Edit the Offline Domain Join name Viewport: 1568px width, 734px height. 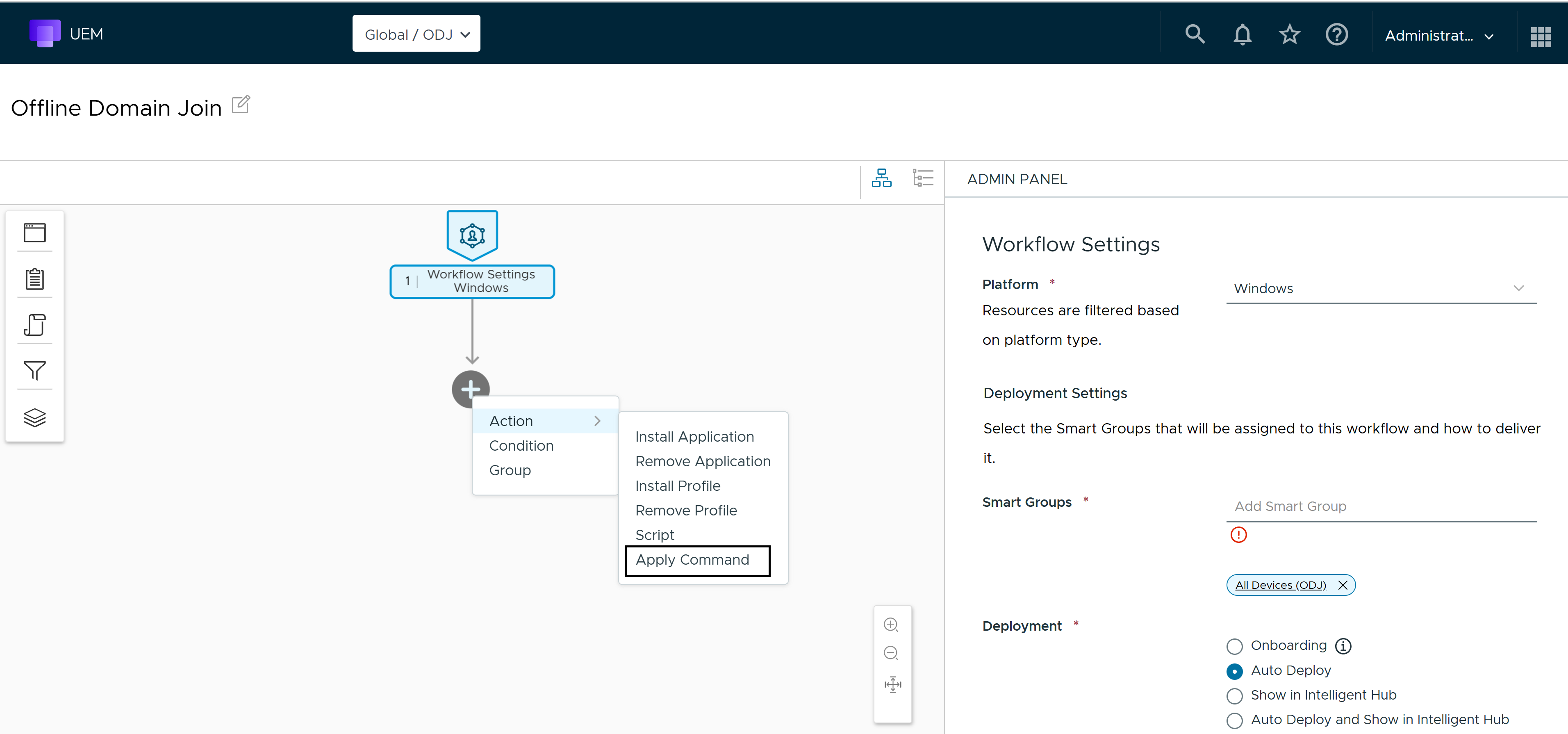point(241,105)
